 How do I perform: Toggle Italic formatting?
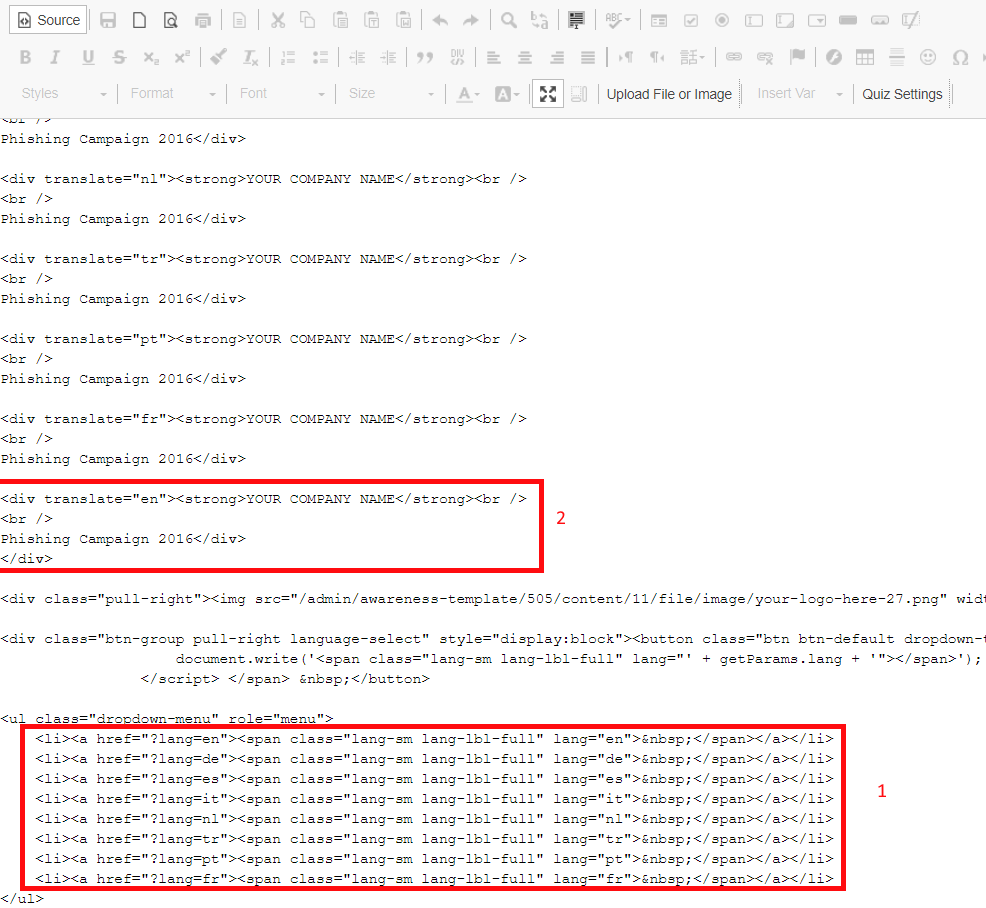tap(55, 57)
